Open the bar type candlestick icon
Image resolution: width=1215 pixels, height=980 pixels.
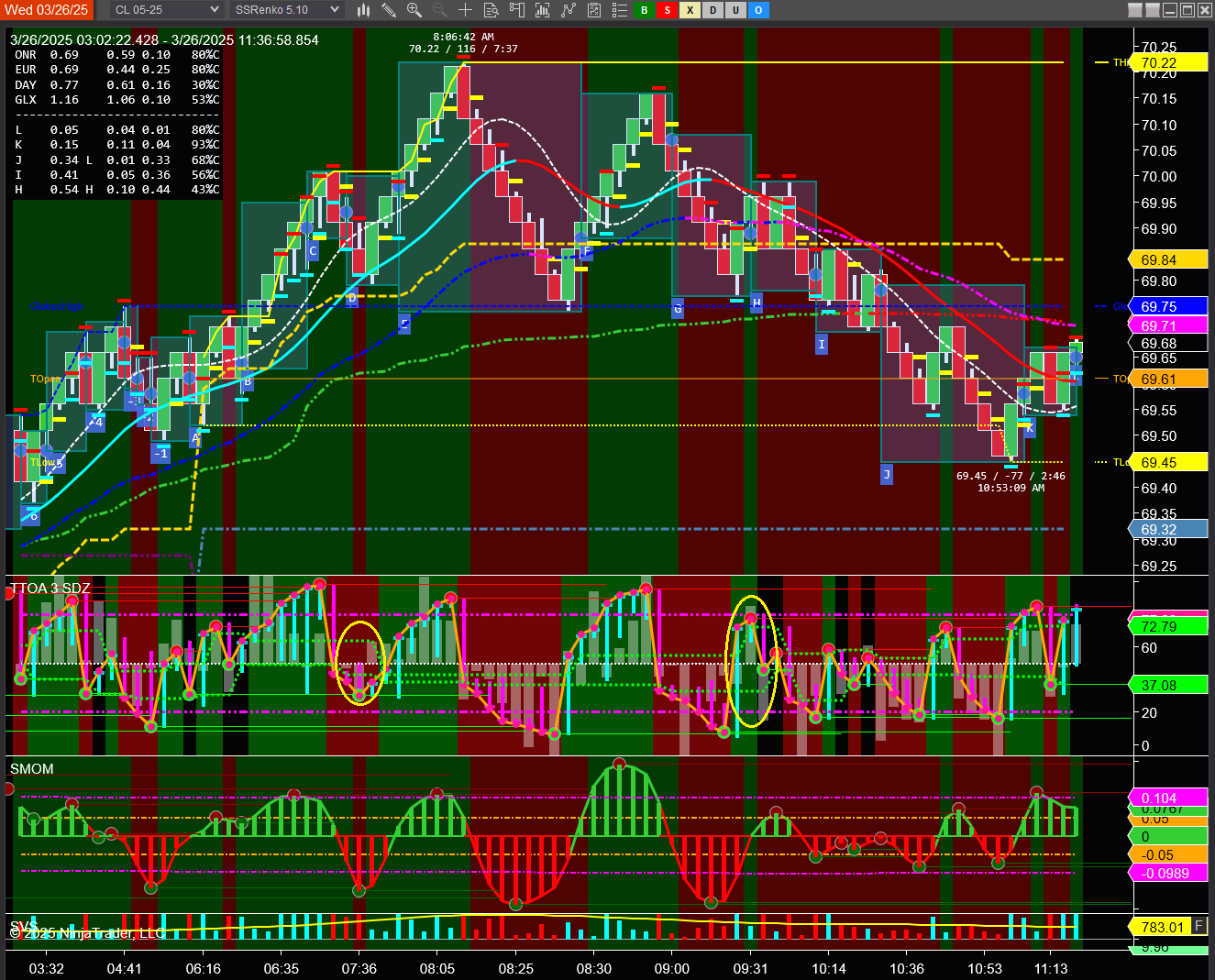pyautogui.click(x=363, y=10)
